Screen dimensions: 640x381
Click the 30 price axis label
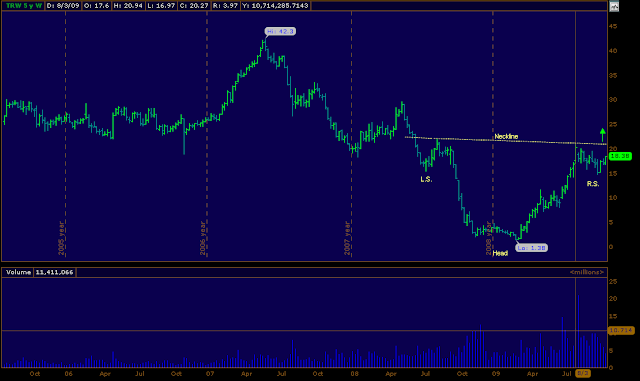point(613,100)
